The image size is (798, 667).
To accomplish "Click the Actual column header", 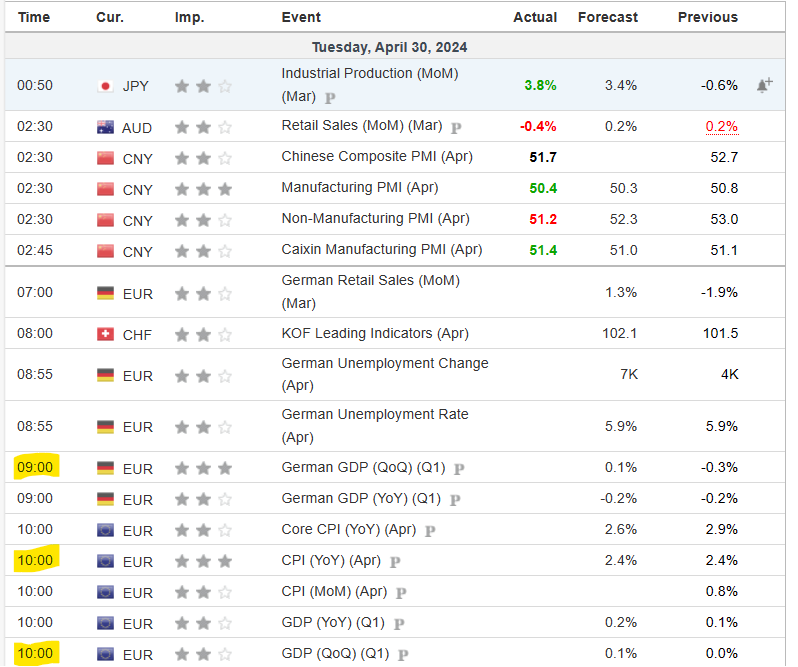I will tap(535, 17).
